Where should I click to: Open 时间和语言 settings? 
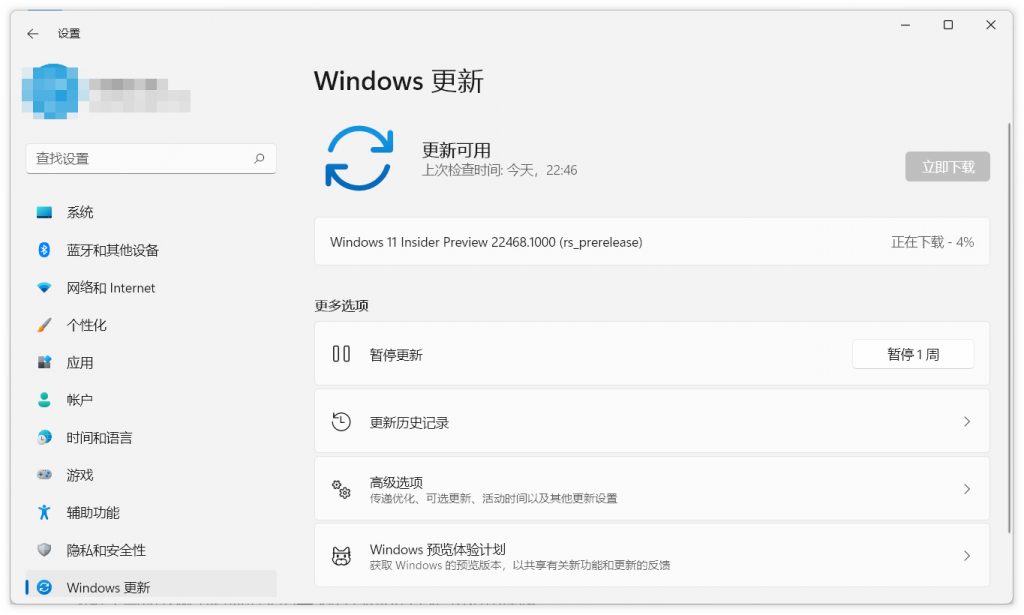151,437
